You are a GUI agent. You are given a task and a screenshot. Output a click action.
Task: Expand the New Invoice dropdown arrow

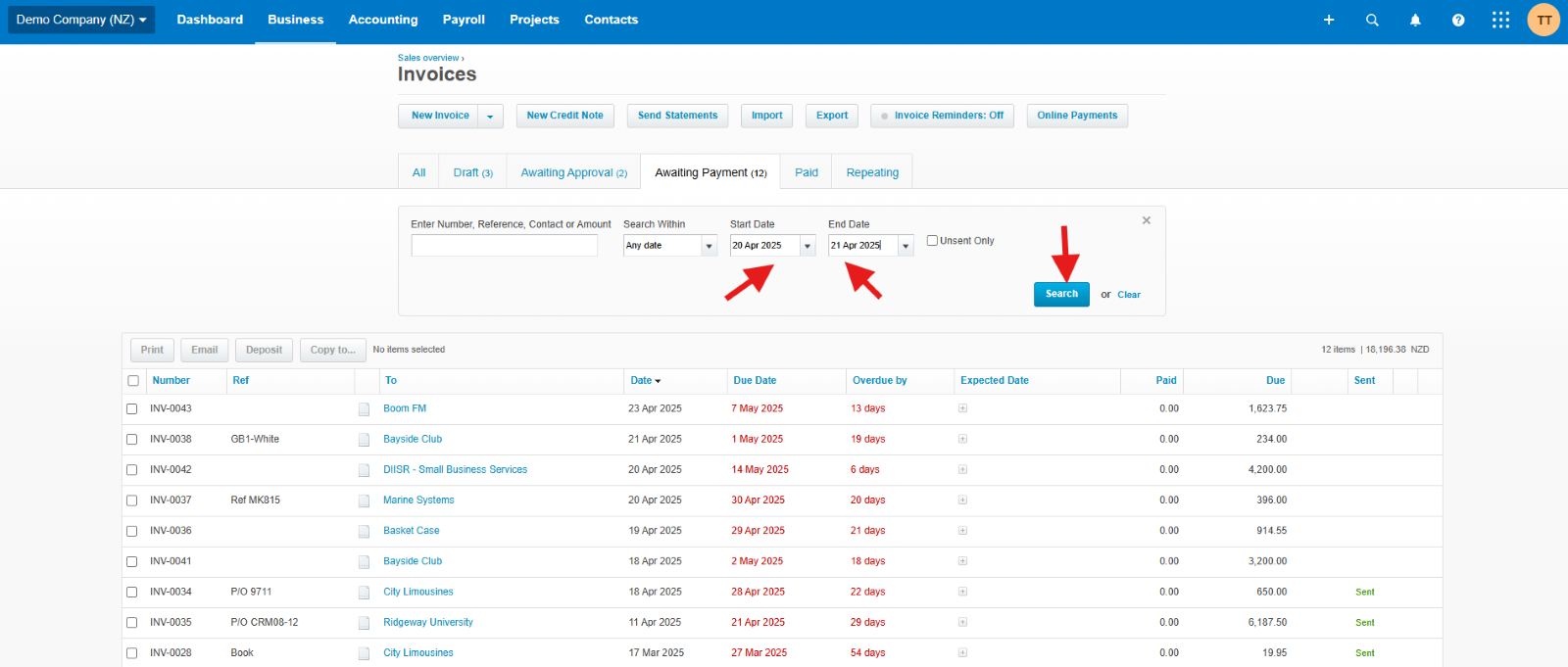[x=490, y=116]
